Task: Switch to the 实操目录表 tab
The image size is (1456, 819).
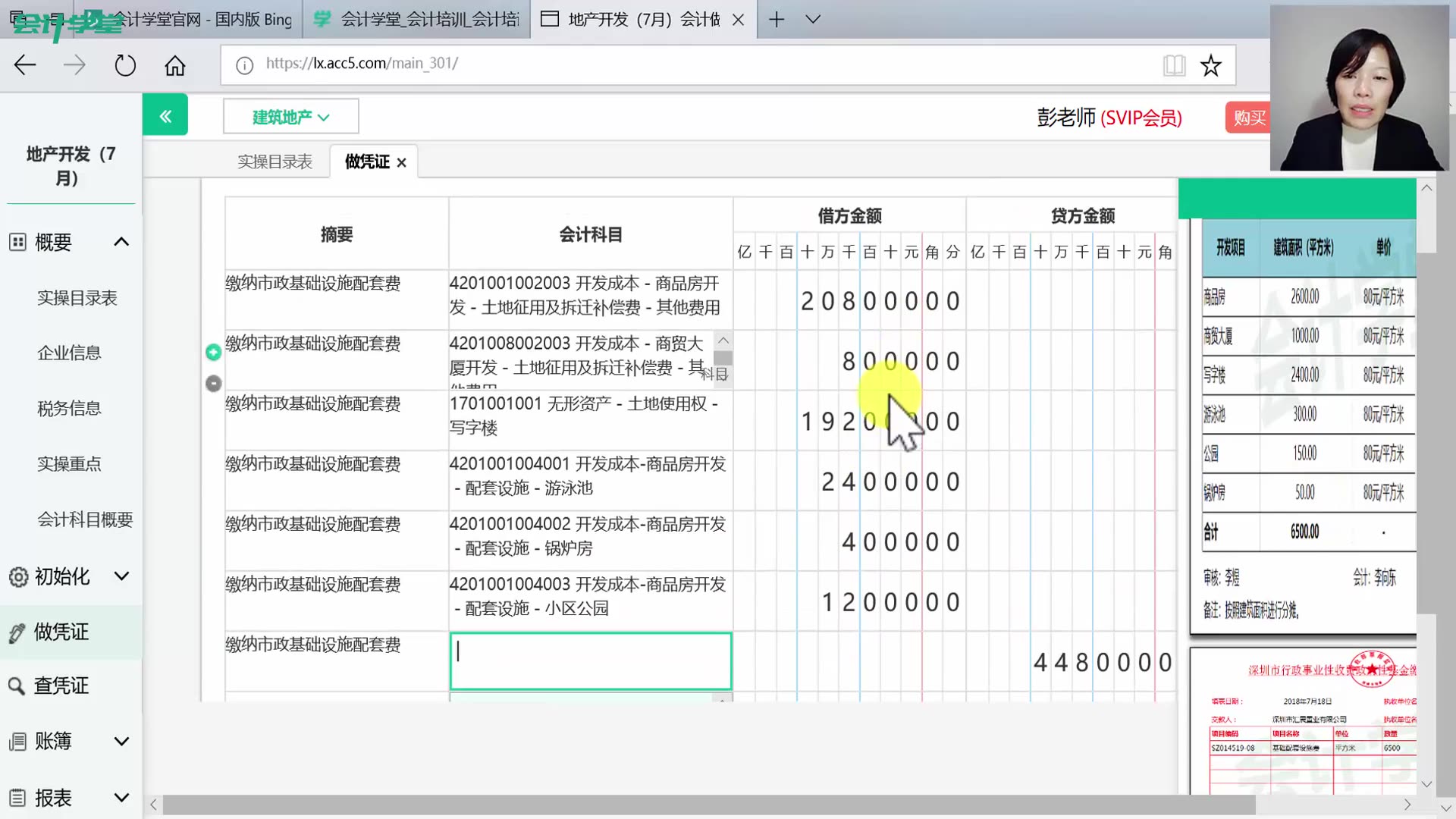Action: [x=276, y=161]
